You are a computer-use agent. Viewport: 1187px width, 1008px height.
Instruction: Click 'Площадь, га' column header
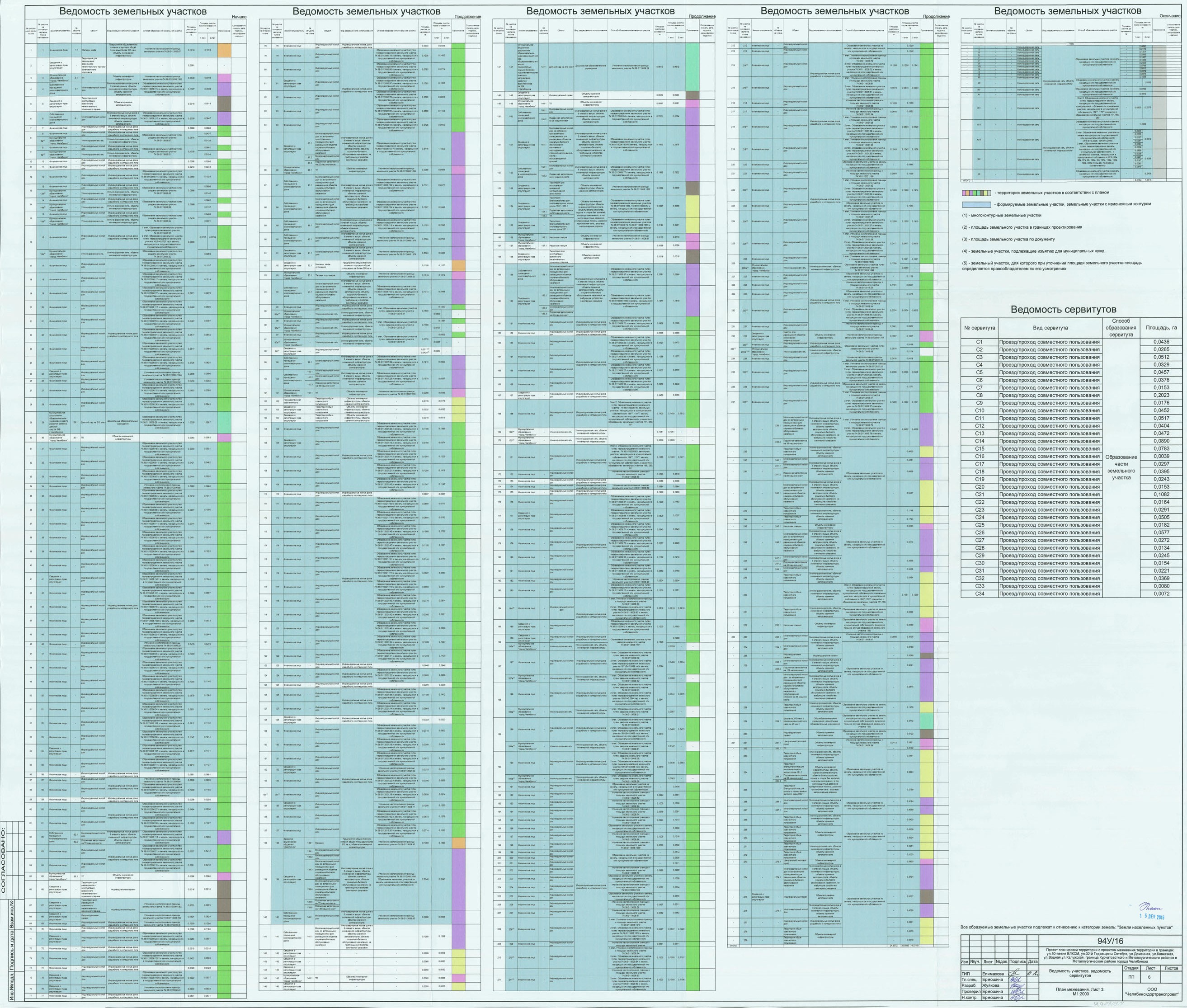1161,328
